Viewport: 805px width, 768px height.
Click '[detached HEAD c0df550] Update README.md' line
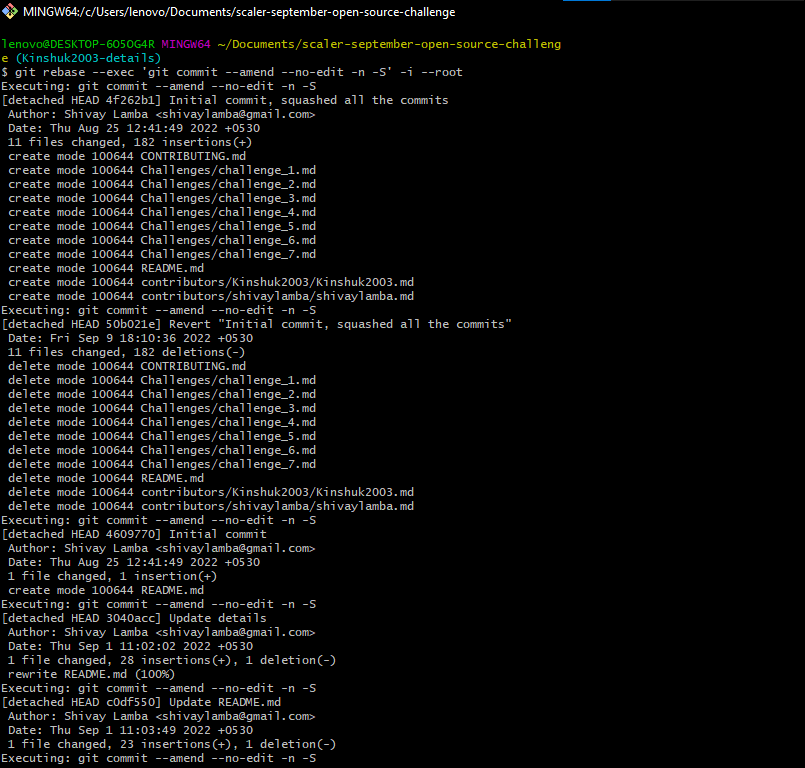coord(141,702)
